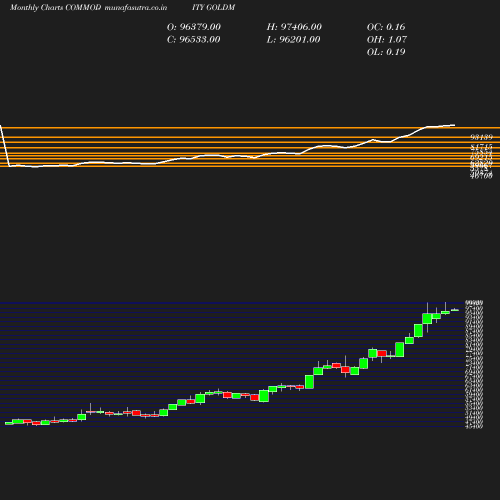Click the 93139 price level label
Screen dimensions: 500x500
point(481,137)
